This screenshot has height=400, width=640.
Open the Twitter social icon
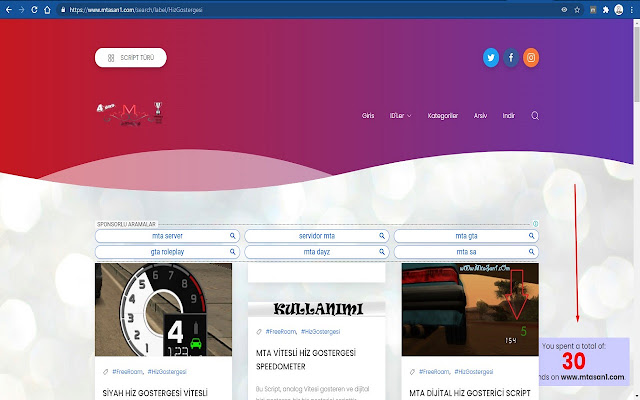491,58
